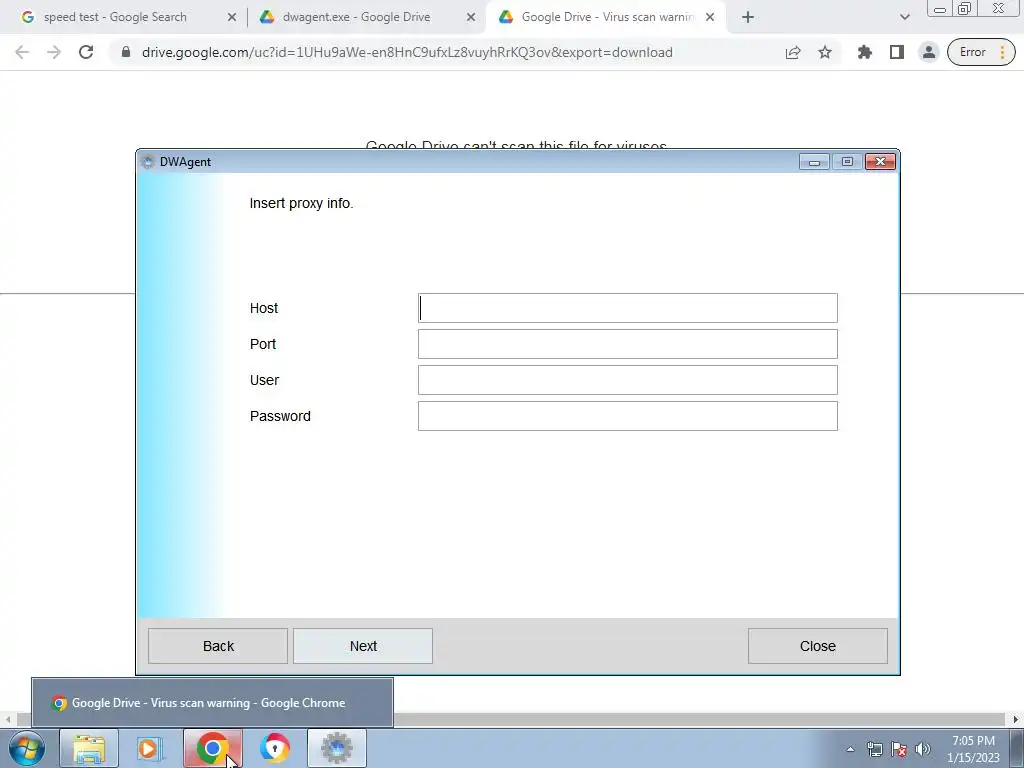Expand the tab search chevron
The width and height of the screenshot is (1024, 768).
[904, 18]
